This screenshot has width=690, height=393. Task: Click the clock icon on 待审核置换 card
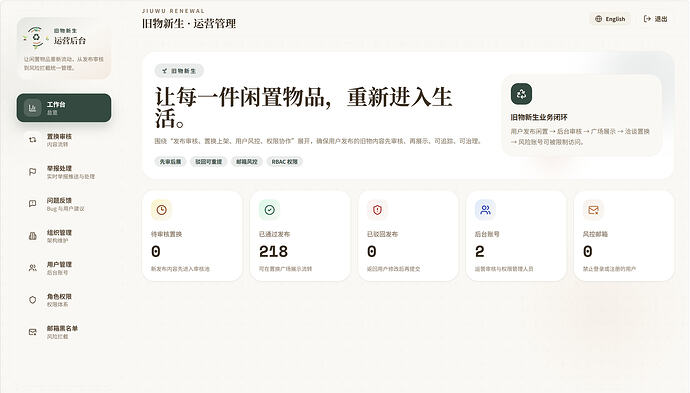pos(161,210)
